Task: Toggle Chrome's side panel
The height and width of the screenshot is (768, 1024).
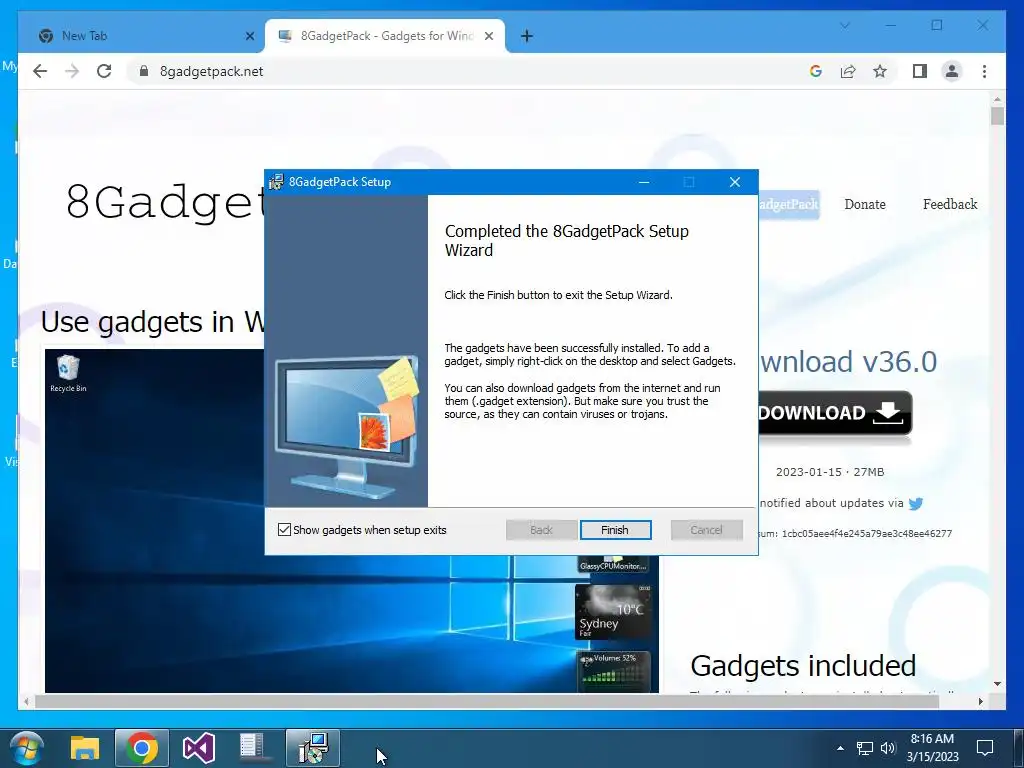Action: pyautogui.click(x=920, y=71)
